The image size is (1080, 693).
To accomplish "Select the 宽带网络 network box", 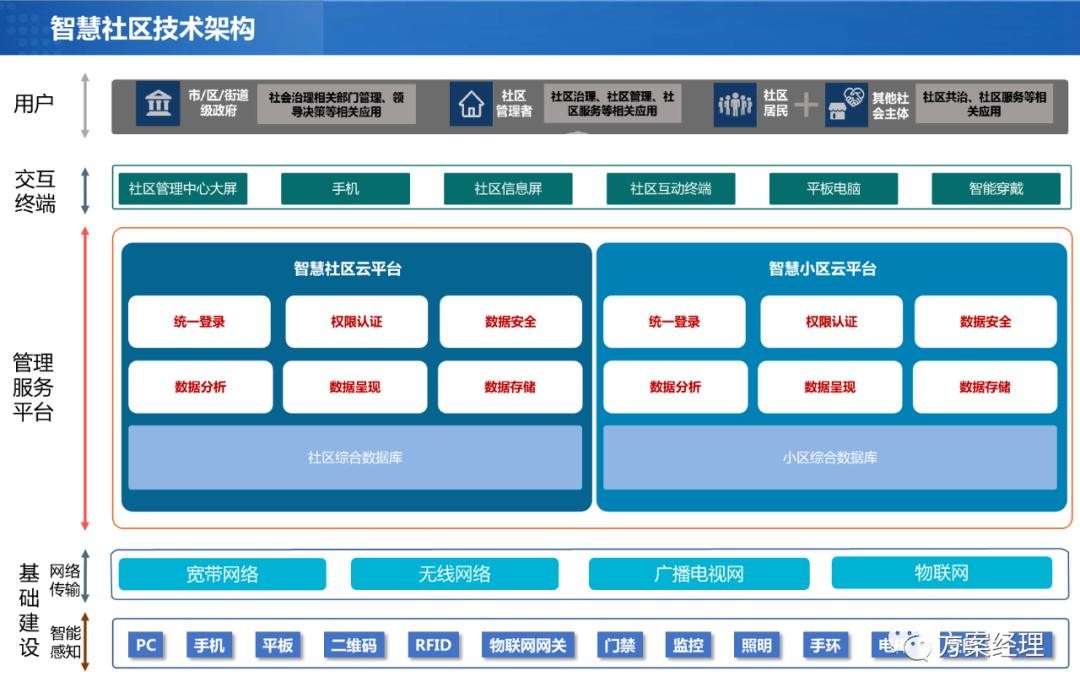I will point(222,574).
